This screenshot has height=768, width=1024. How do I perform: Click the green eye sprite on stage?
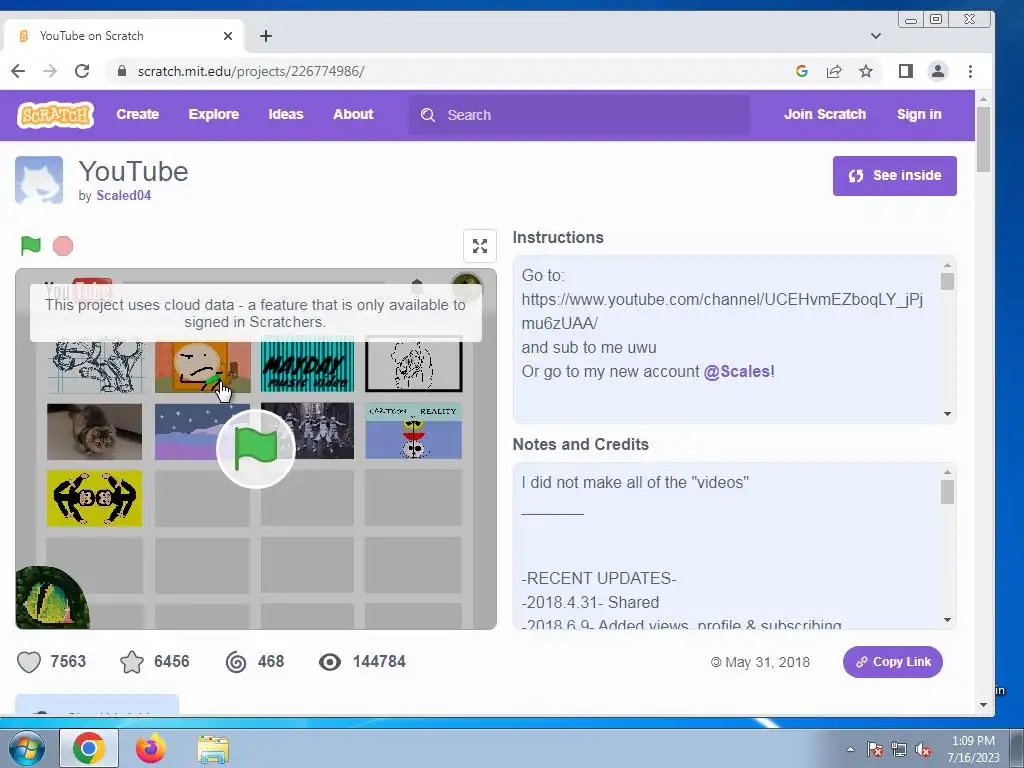pos(51,599)
